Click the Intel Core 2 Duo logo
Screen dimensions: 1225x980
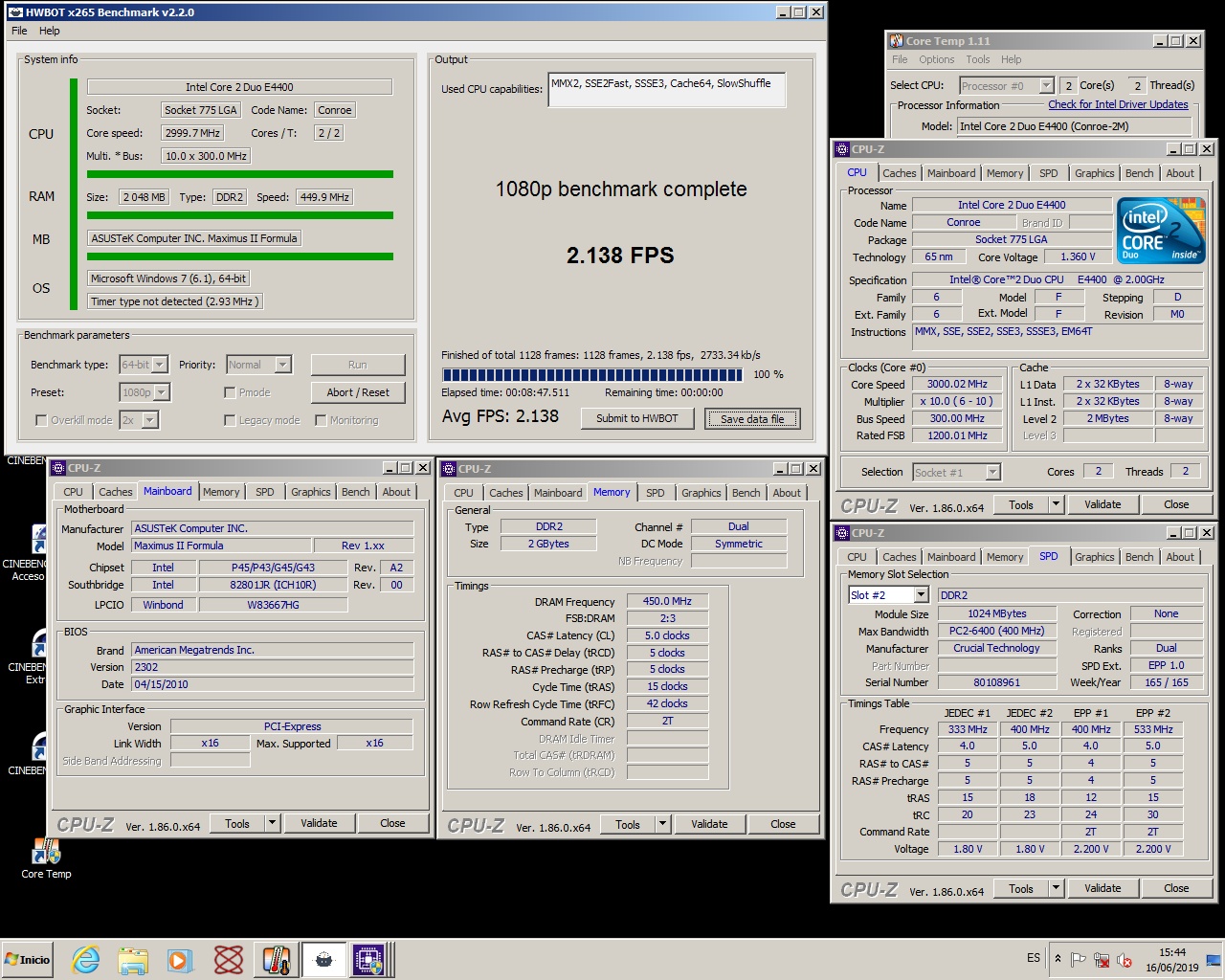[1161, 231]
